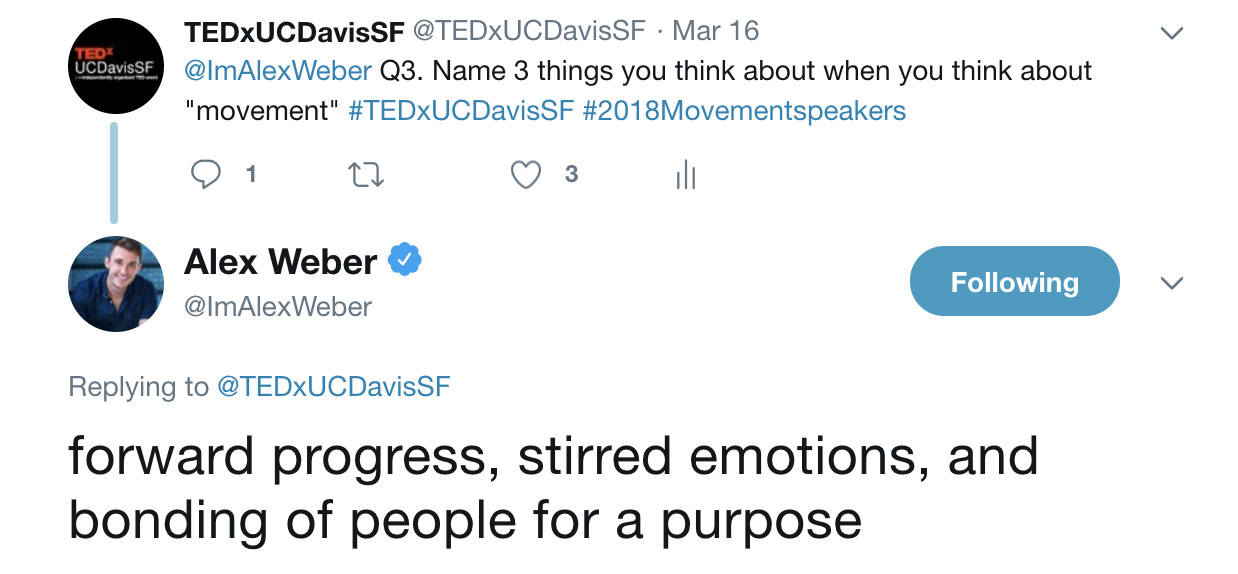The image size is (1238, 574).
Task: View tweet activity bar chart icon
Action: coord(685,176)
